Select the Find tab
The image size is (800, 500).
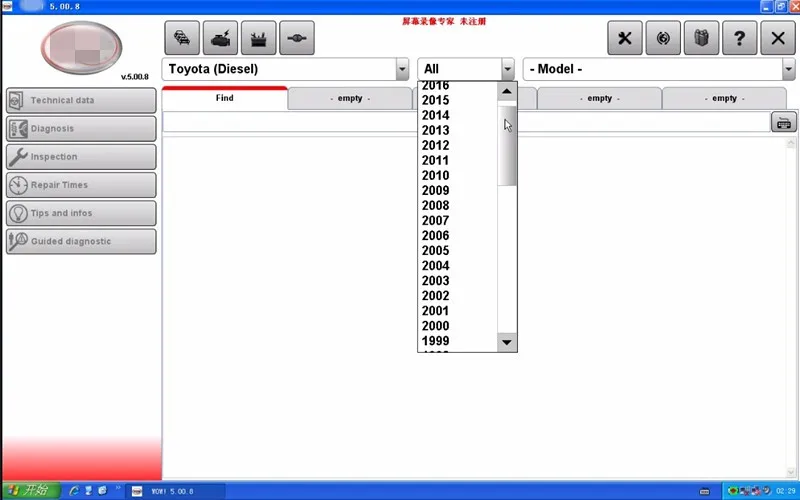[x=224, y=98]
